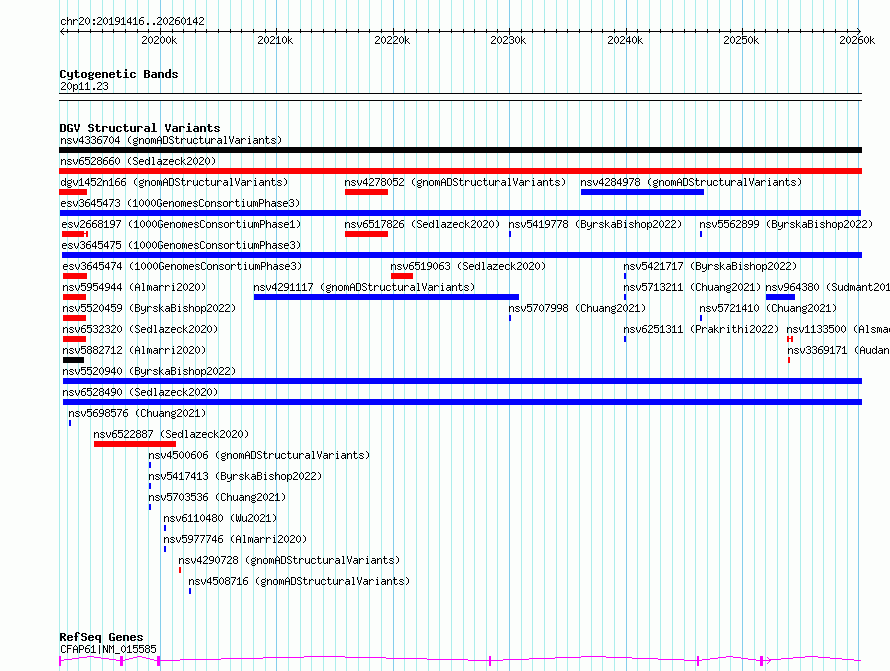Open nsv6251311 (Prakrithi2022) label
The height and width of the screenshot is (671, 890).
tap(701, 329)
